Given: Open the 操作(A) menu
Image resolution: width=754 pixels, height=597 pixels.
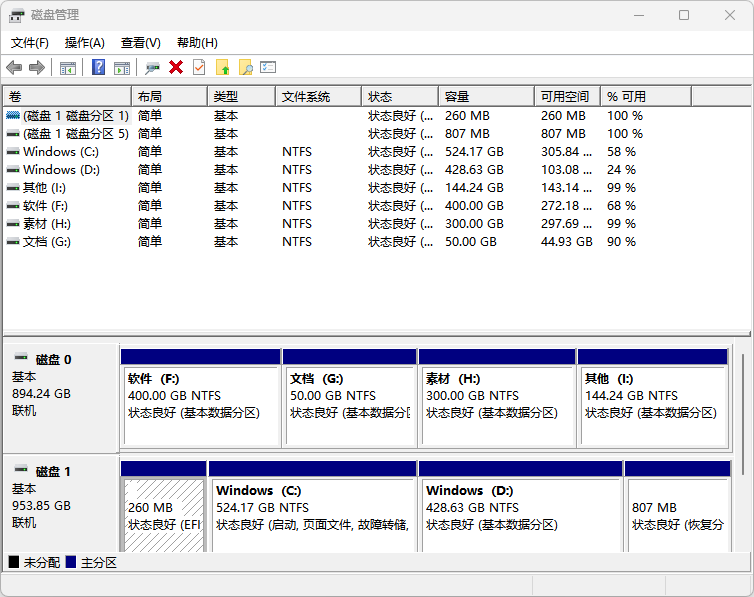Looking at the screenshot, I should coord(85,43).
